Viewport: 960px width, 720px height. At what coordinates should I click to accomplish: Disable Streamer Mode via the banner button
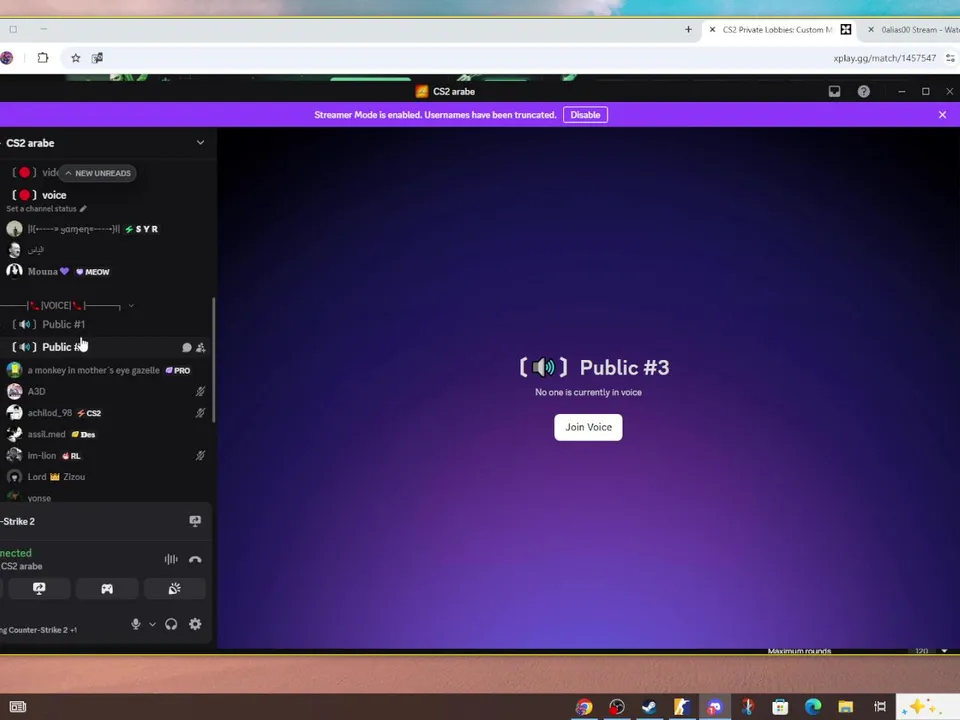585,115
